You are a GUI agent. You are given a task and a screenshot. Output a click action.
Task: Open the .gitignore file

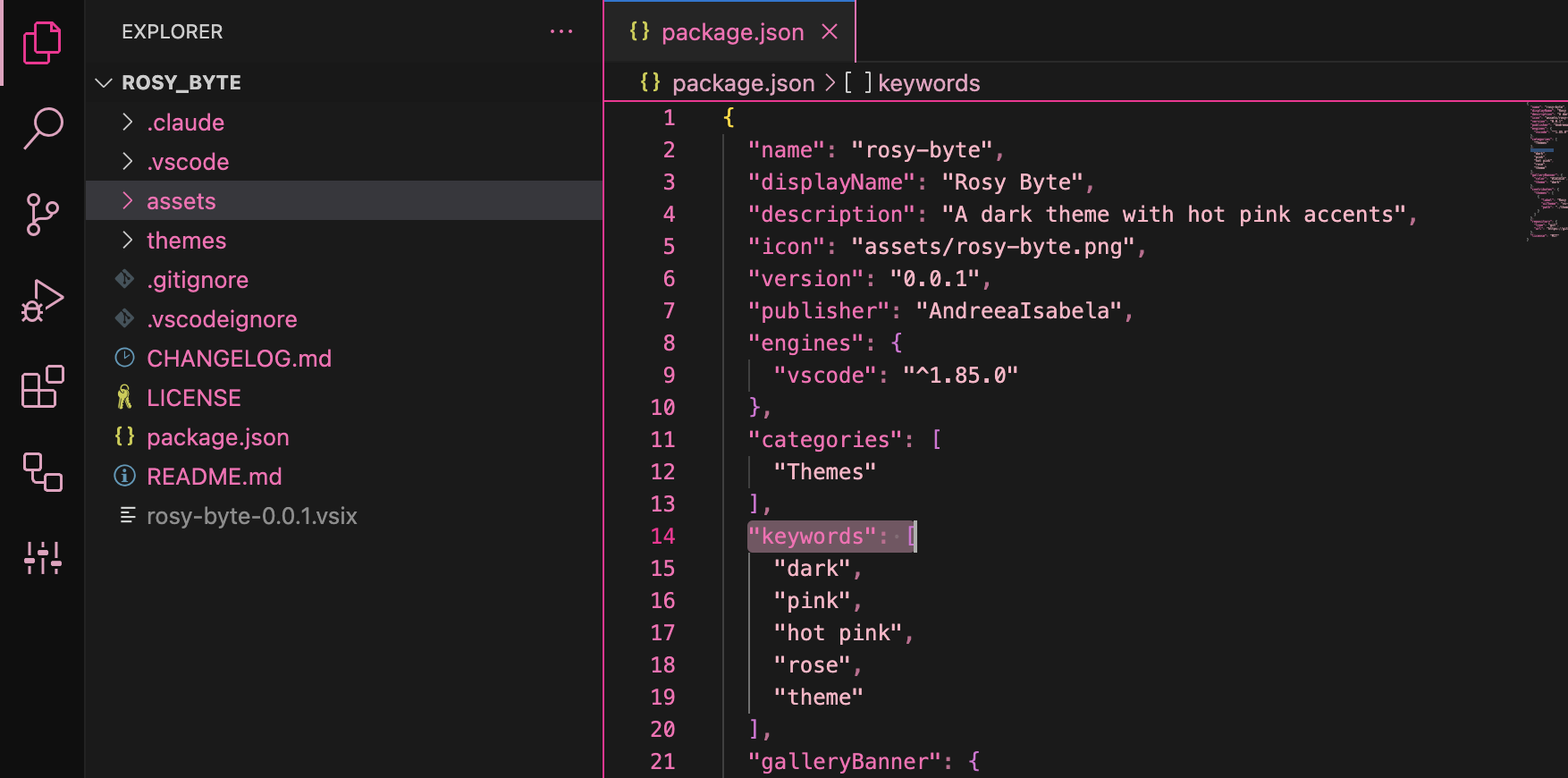[x=343, y=280]
